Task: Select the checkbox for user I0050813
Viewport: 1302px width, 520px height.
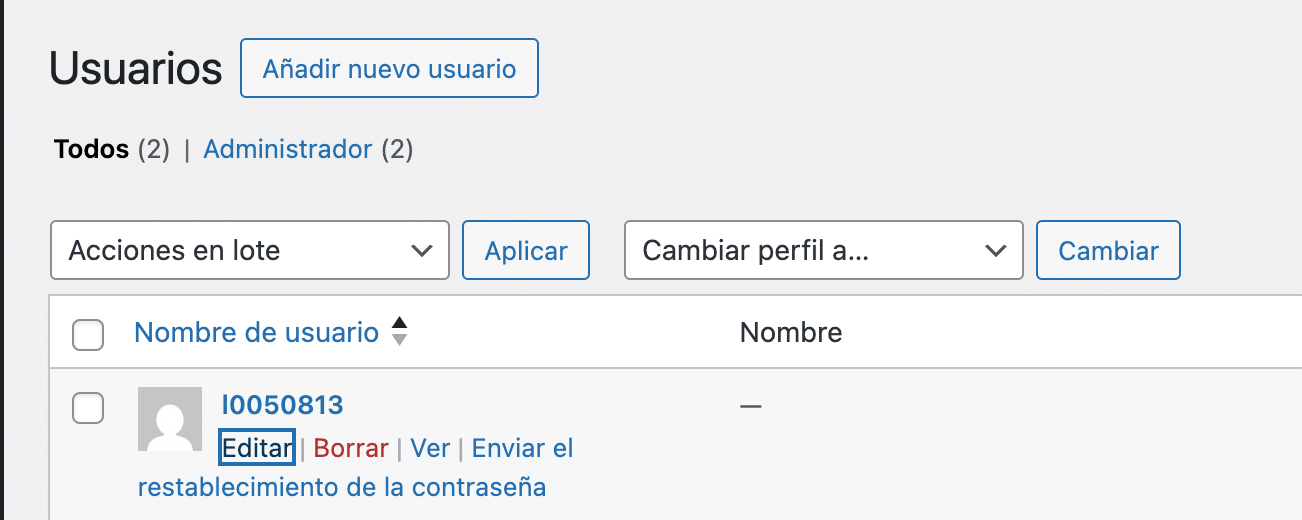Action: point(88,407)
